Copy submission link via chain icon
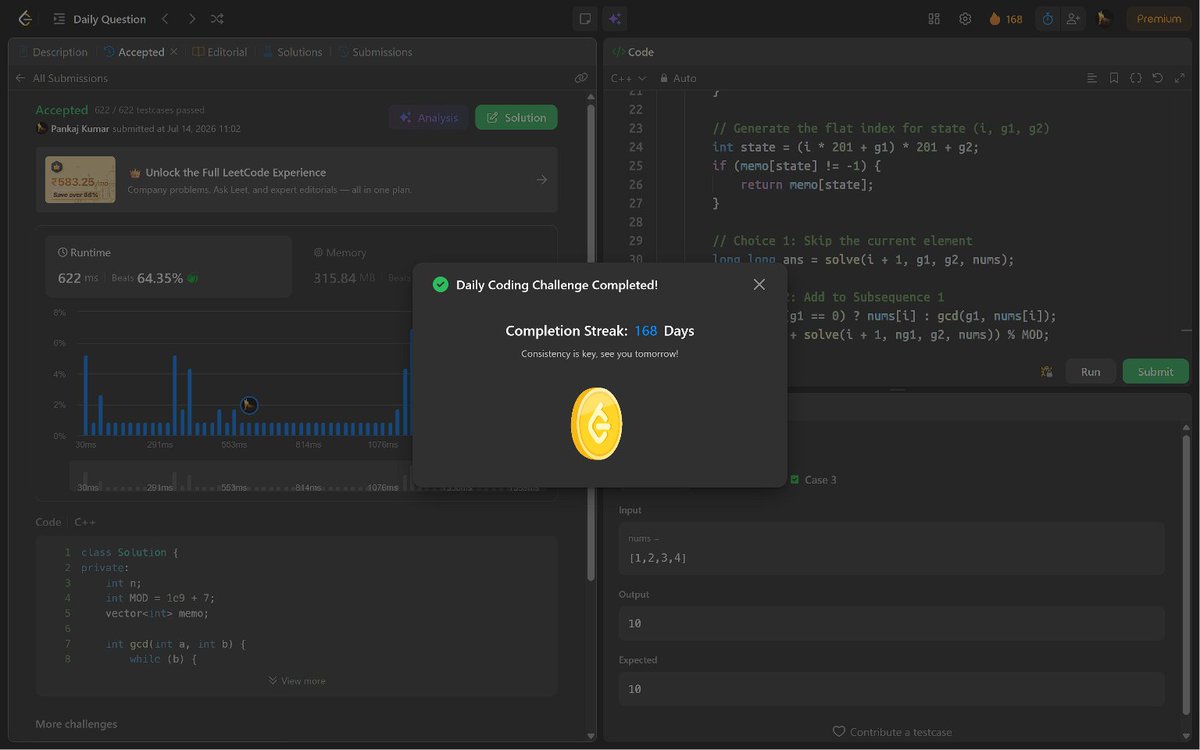 pos(581,78)
